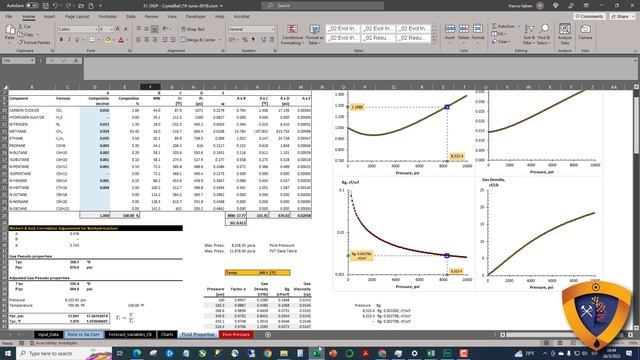The image size is (640, 360).
Task: Click the insert function fx icon
Action: click(76, 61)
